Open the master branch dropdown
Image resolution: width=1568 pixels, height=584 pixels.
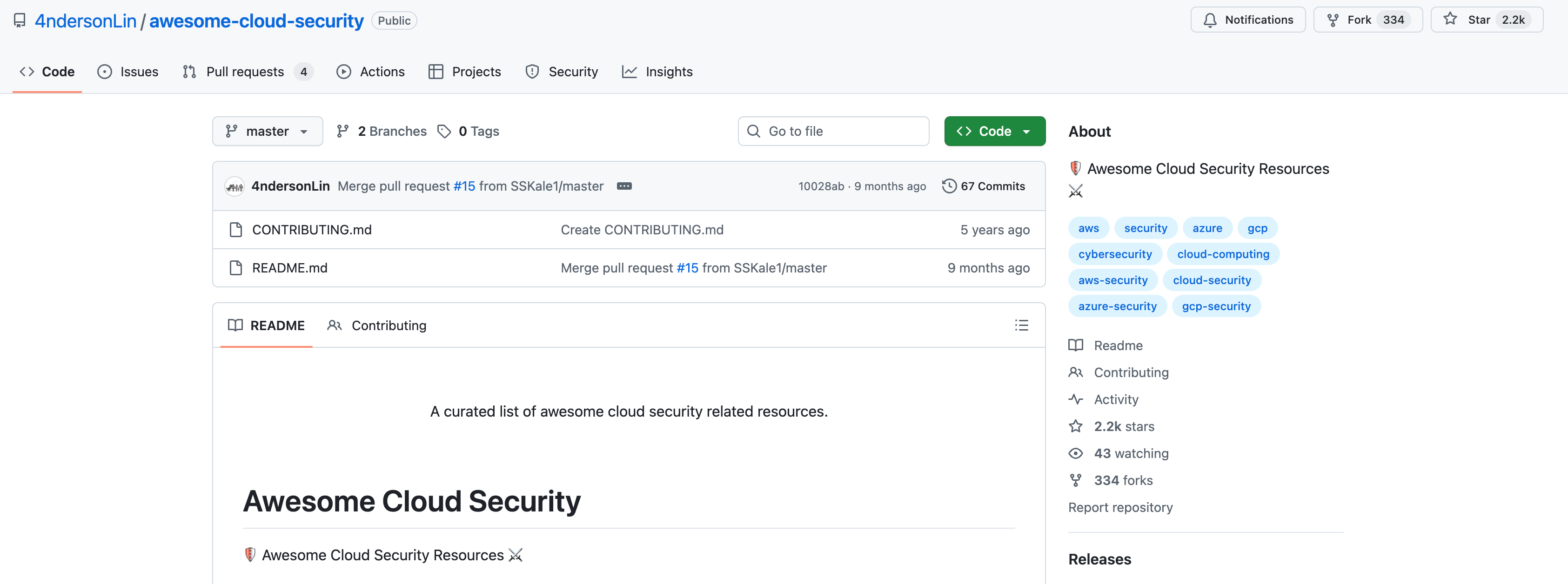[267, 132]
